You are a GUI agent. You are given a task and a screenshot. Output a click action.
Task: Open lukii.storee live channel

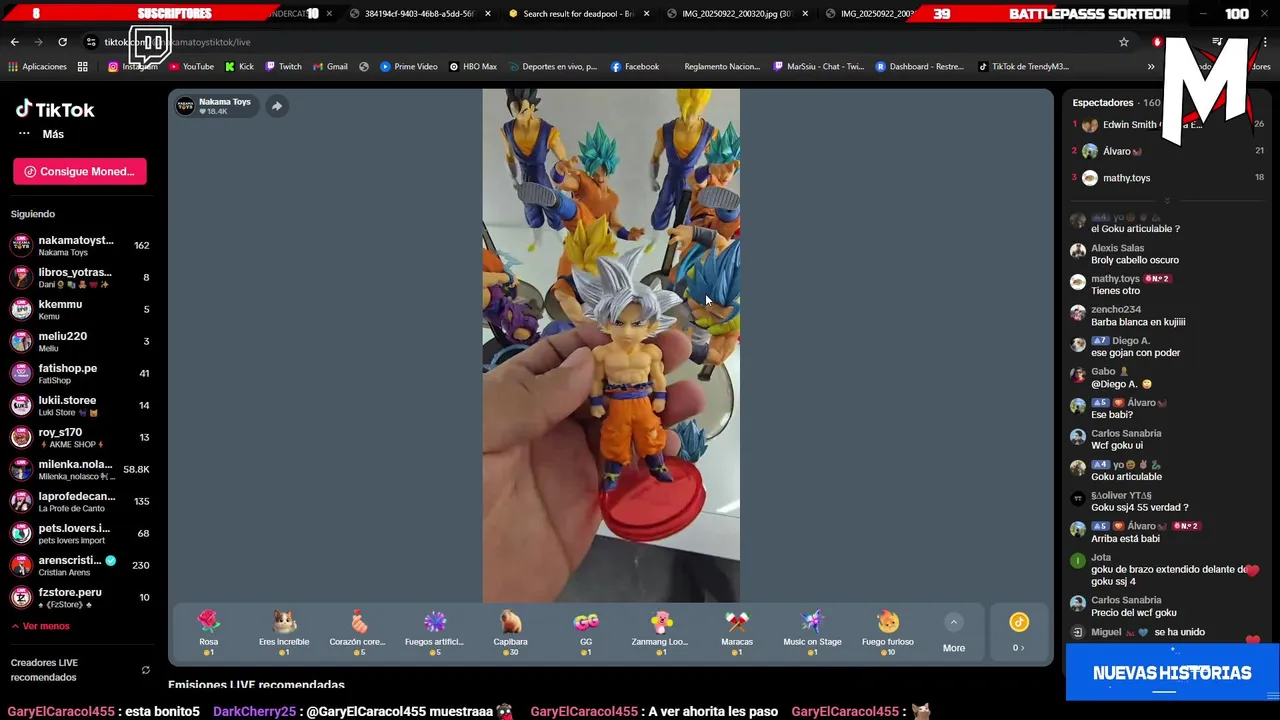(x=80, y=406)
